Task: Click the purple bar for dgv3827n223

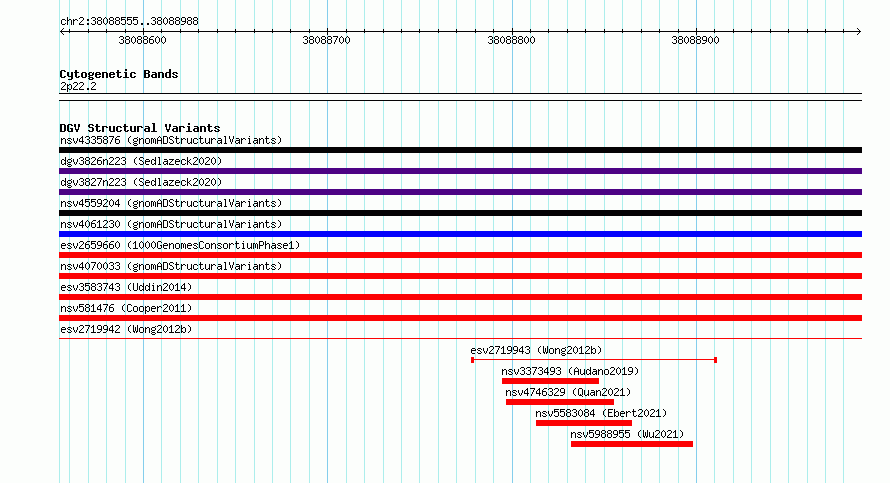Action: [x=460, y=192]
